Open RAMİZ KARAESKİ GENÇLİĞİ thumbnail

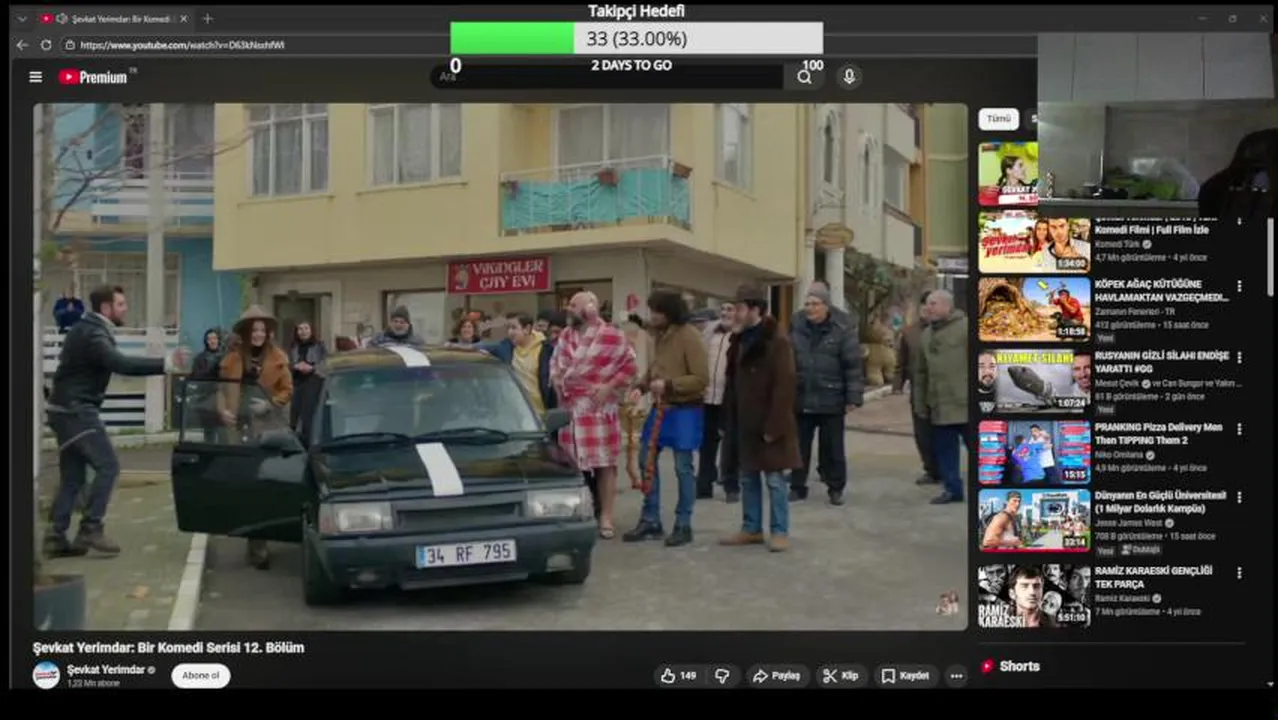1034,596
